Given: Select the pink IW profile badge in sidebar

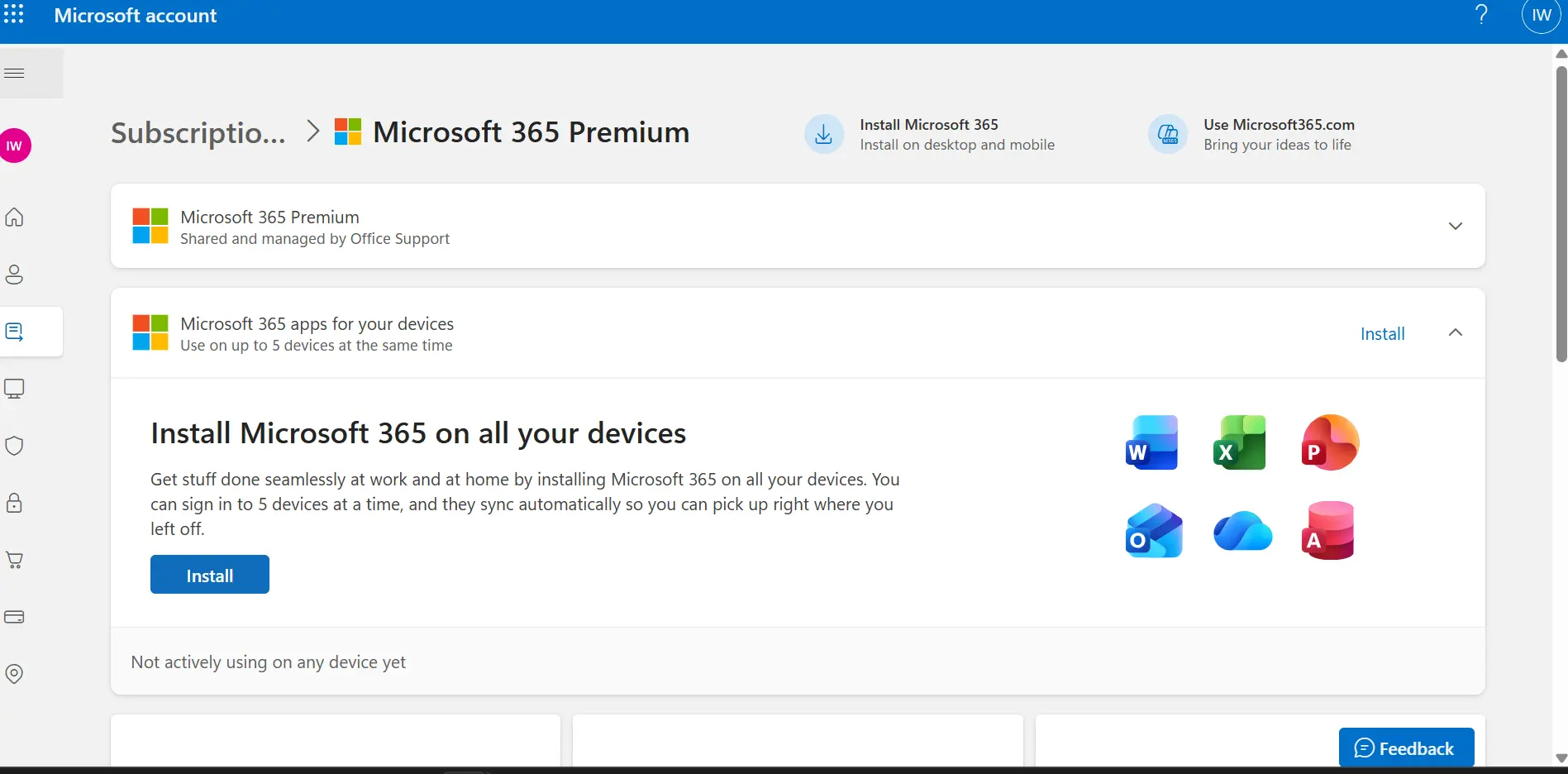Looking at the screenshot, I should click(15, 146).
